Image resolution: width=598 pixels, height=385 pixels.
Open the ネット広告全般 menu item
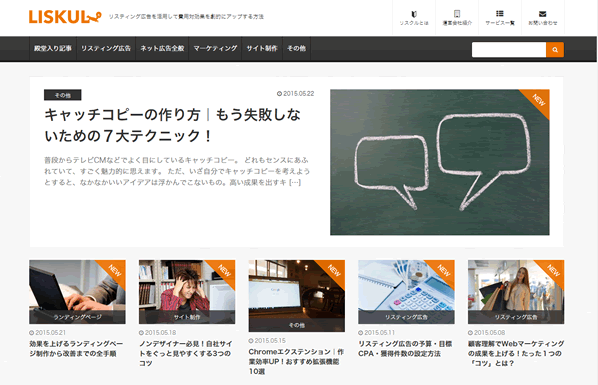click(x=162, y=48)
